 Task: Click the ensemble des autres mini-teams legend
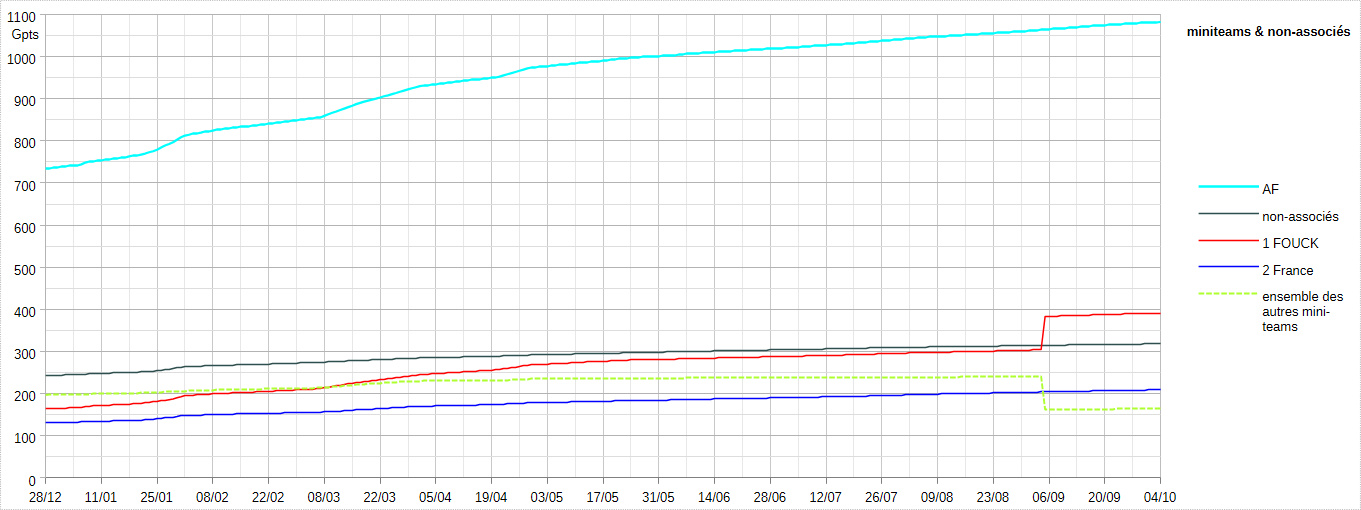point(1302,311)
